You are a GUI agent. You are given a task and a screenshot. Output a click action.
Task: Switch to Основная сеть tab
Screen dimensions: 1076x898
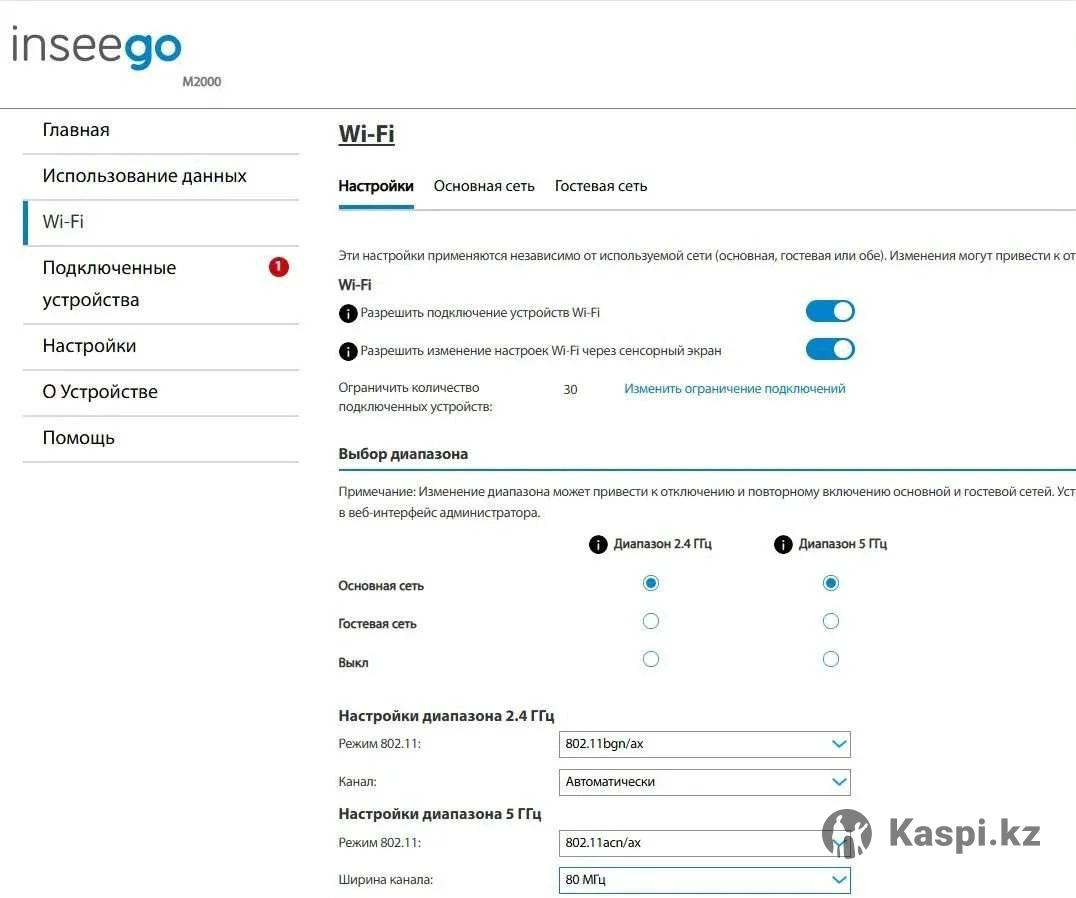pyautogui.click(x=484, y=187)
